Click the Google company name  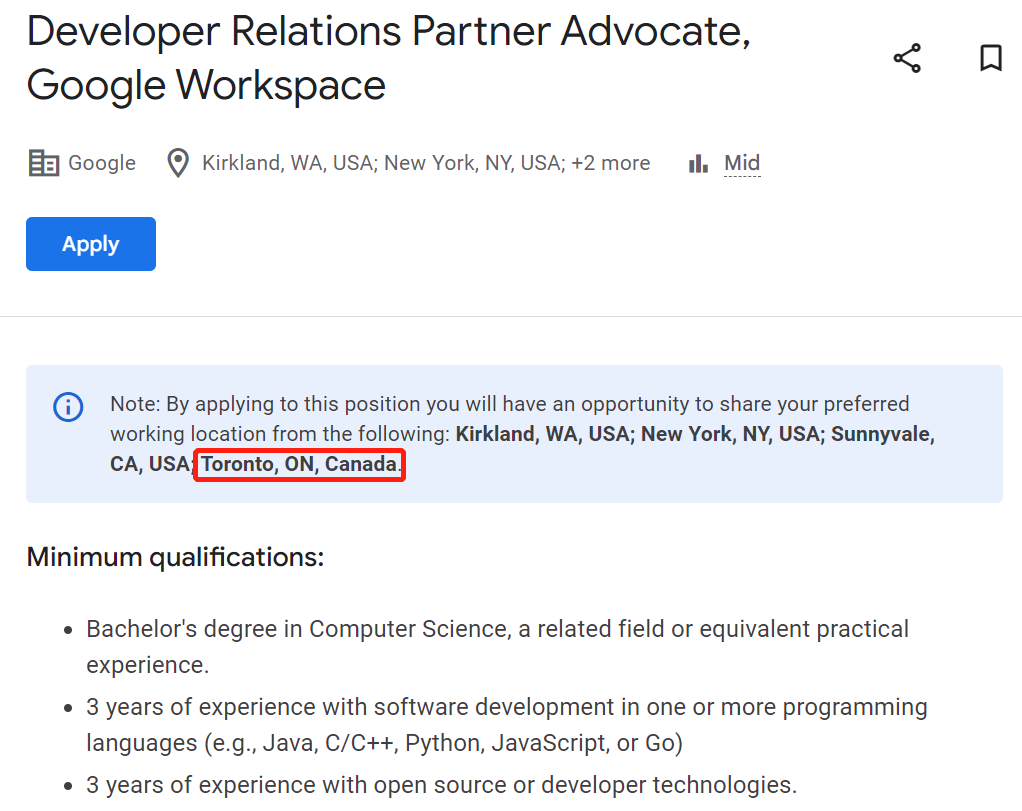102,162
